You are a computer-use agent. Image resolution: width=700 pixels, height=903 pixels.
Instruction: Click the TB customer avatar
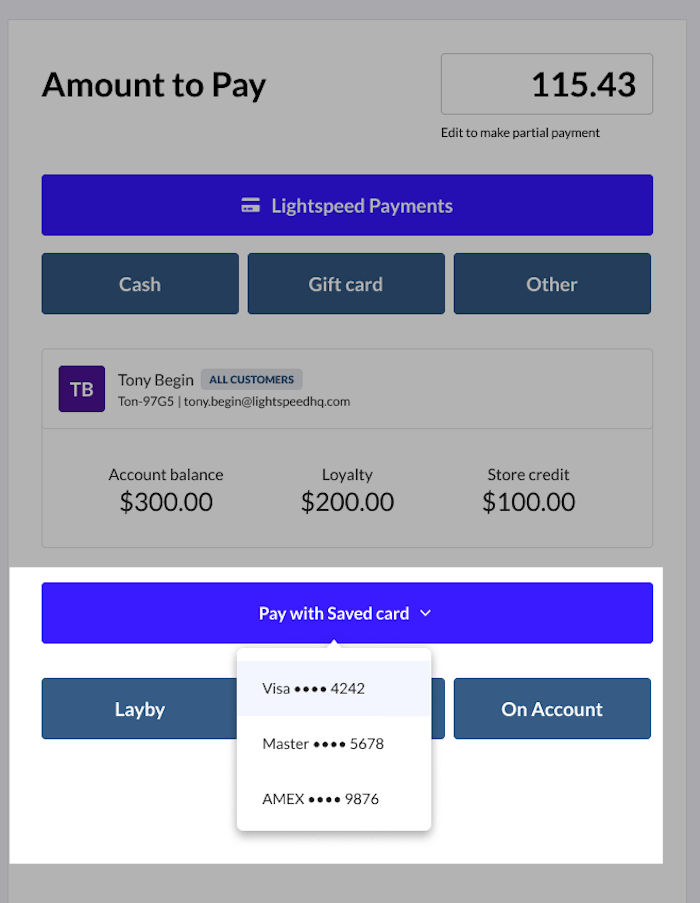(82, 389)
